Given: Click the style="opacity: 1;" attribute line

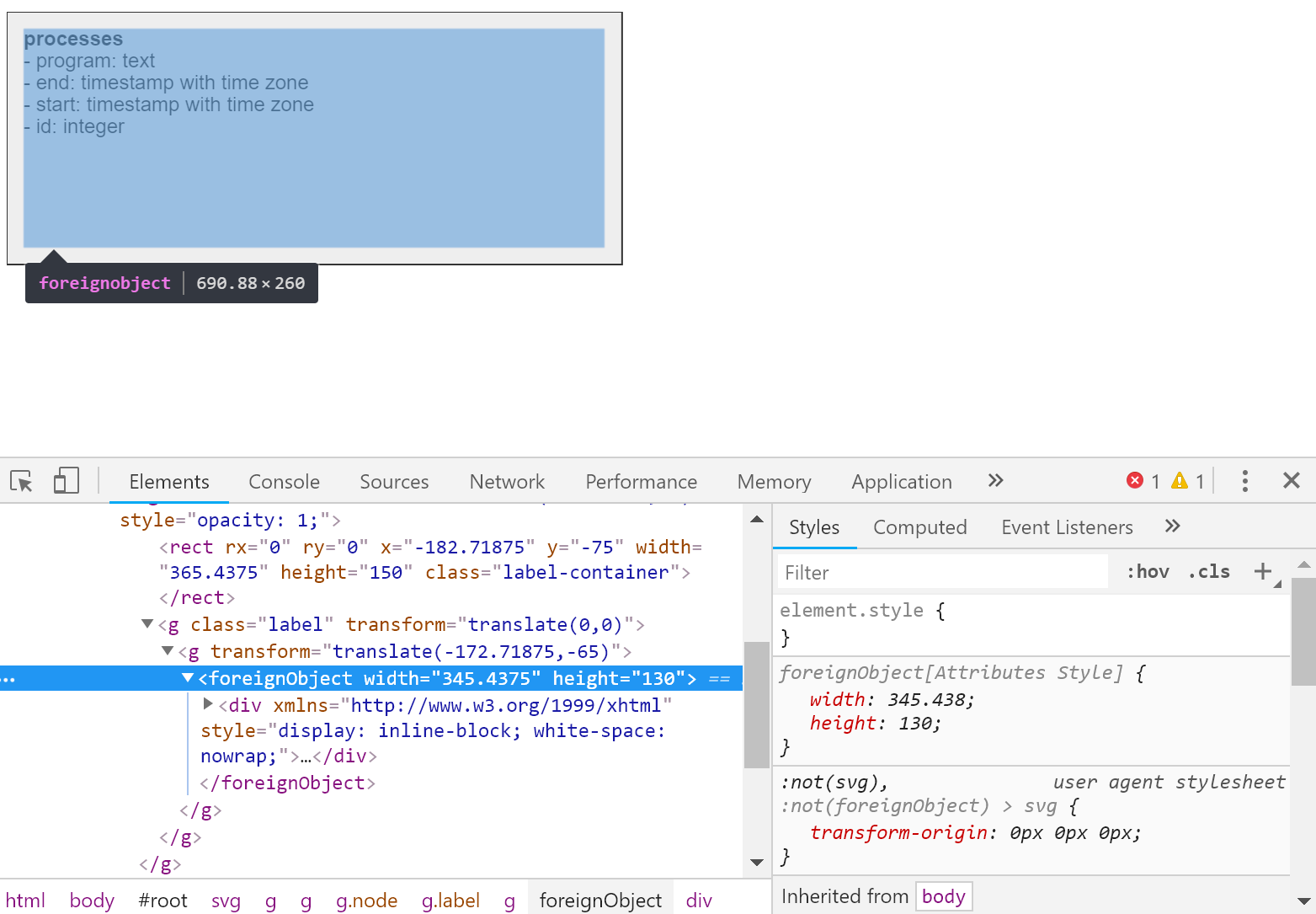Looking at the screenshot, I should point(230,520).
